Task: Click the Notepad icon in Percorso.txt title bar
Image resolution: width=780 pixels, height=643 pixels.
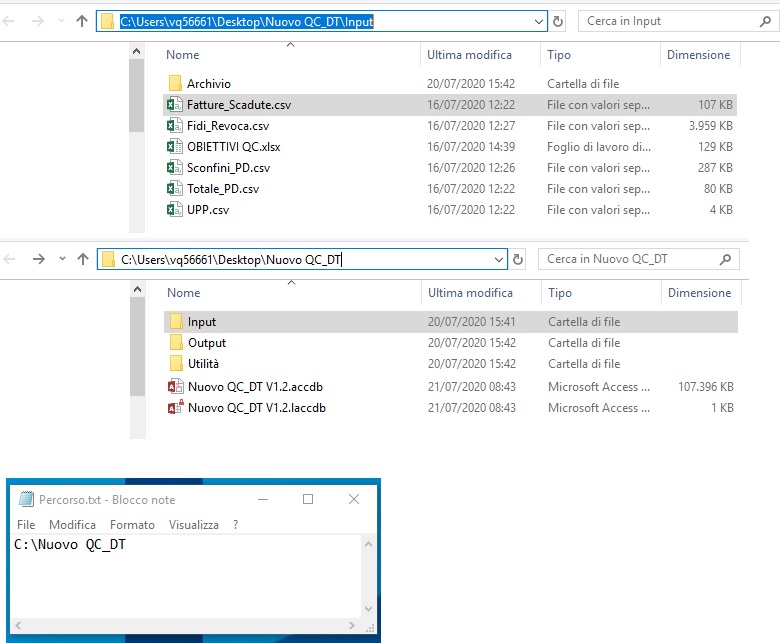Action: [x=26, y=499]
